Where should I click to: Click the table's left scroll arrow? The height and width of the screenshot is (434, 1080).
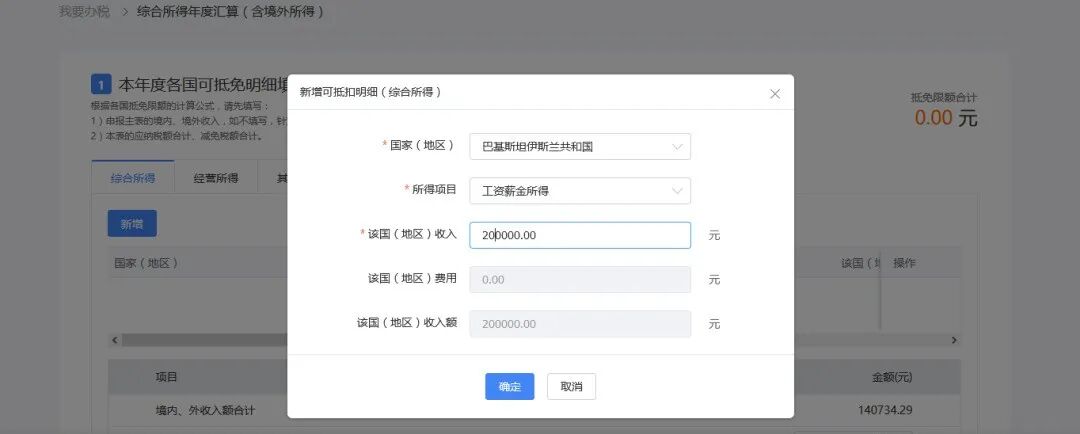point(114,340)
